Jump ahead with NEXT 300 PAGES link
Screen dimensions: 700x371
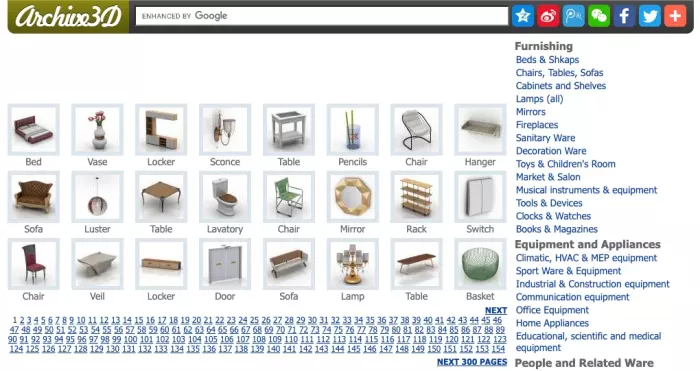click(472, 362)
